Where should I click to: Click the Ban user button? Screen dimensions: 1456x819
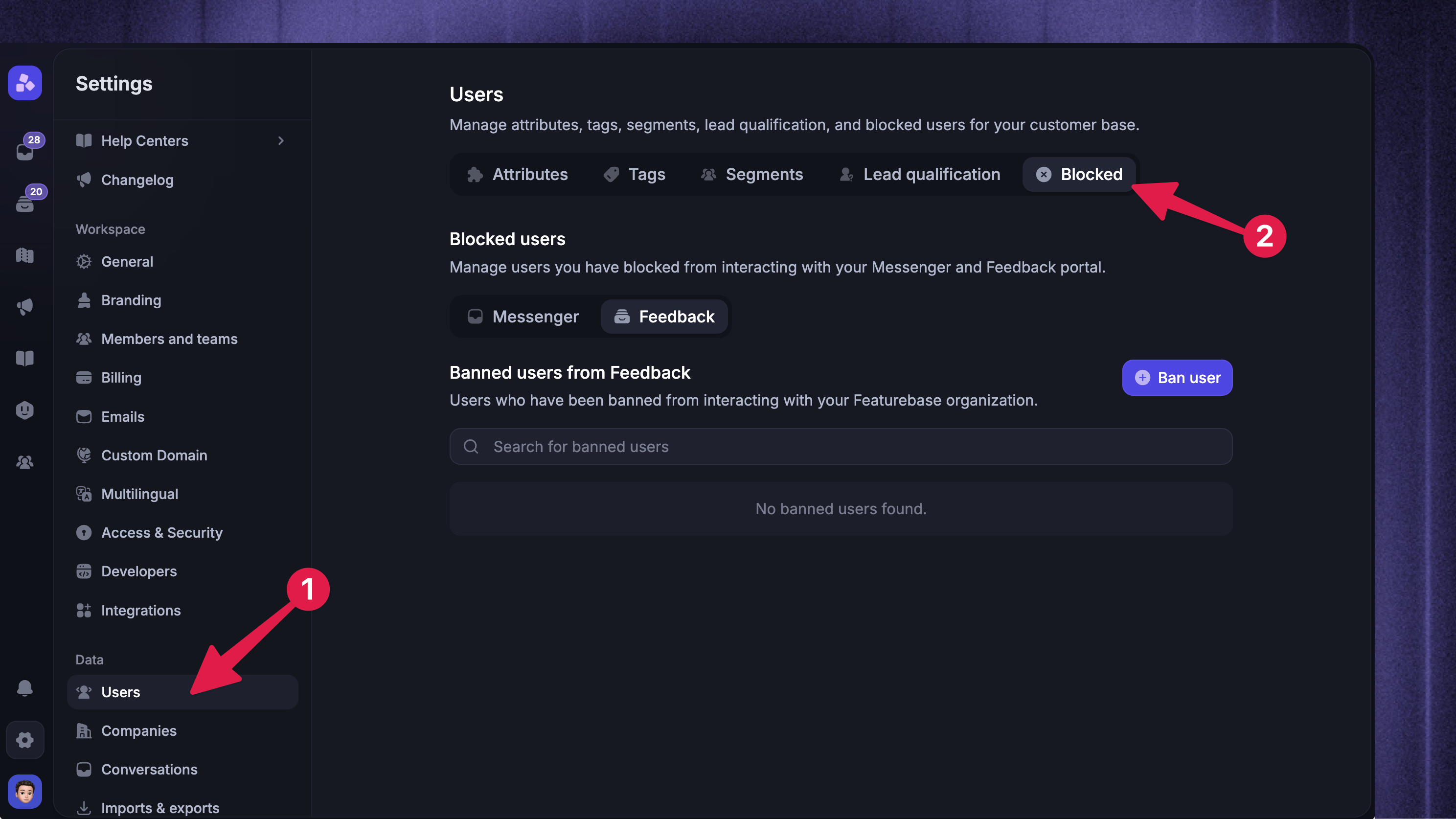click(1177, 378)
